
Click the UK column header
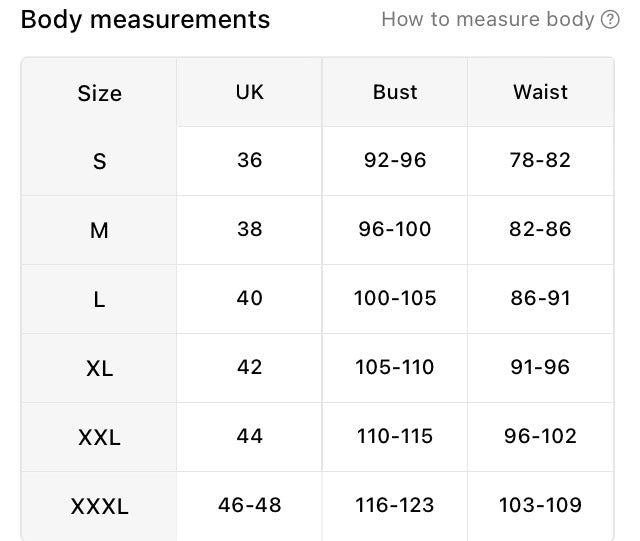pyautogui.click(x=249, y=92)
